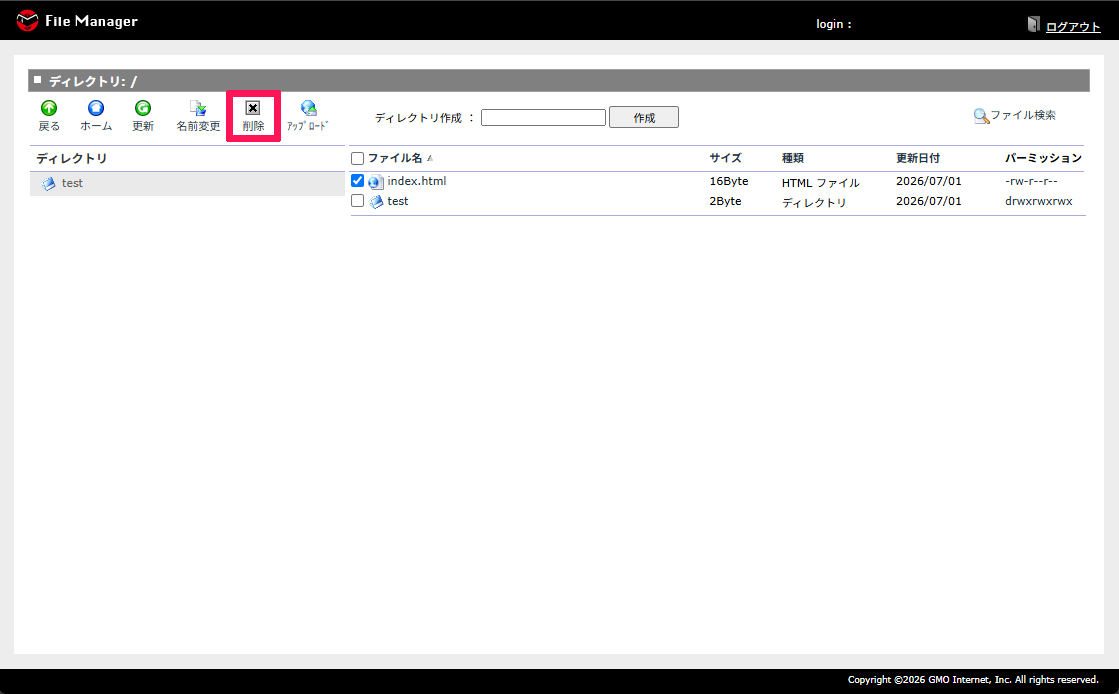
Task: Click the 16Byte size value
Action: [729, 181]
